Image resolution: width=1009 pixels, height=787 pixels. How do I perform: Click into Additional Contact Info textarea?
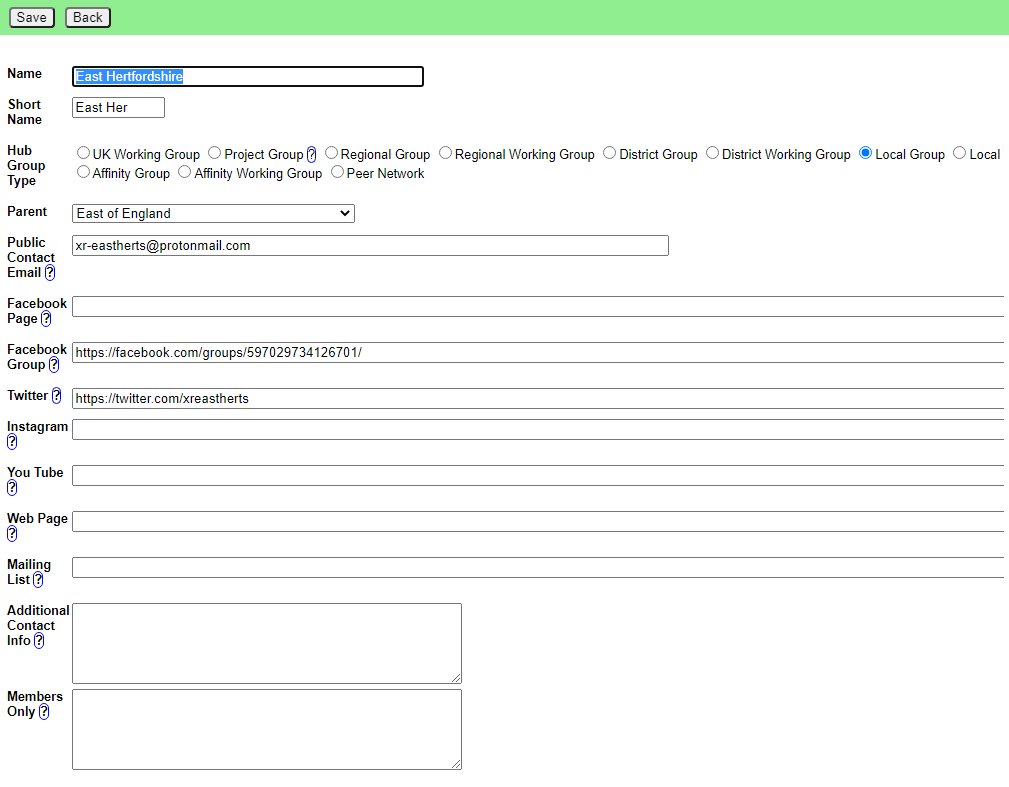coord(267,643)
